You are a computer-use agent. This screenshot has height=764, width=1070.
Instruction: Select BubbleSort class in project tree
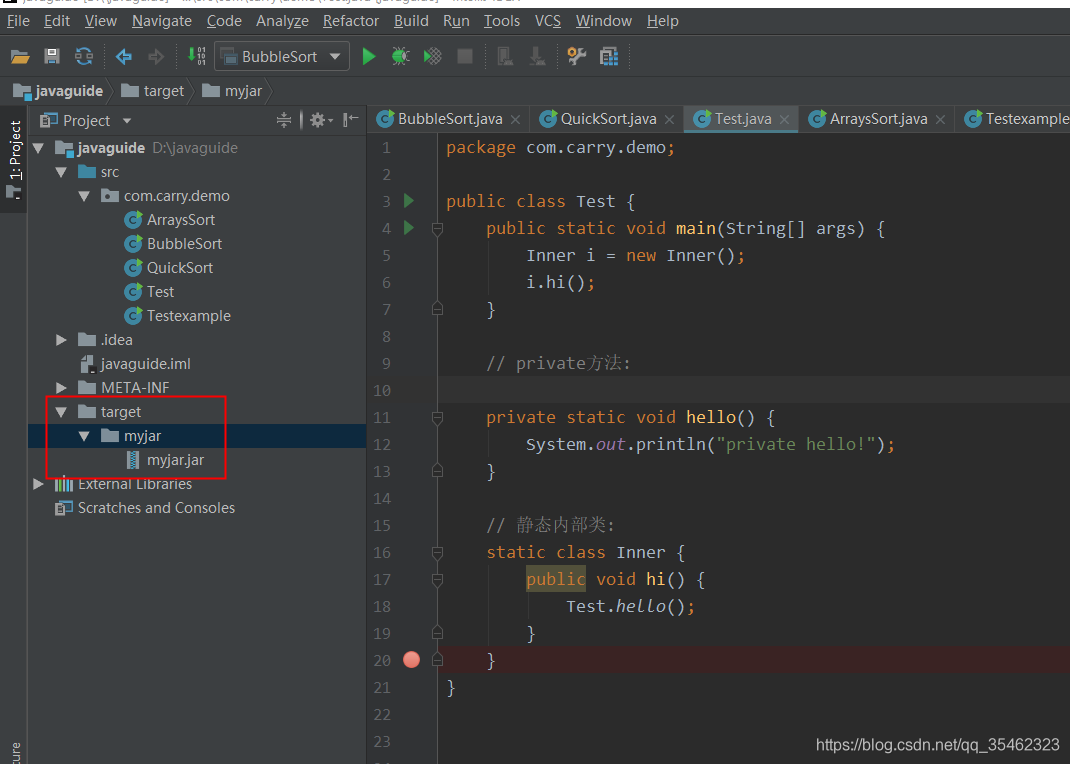[173, 244]
